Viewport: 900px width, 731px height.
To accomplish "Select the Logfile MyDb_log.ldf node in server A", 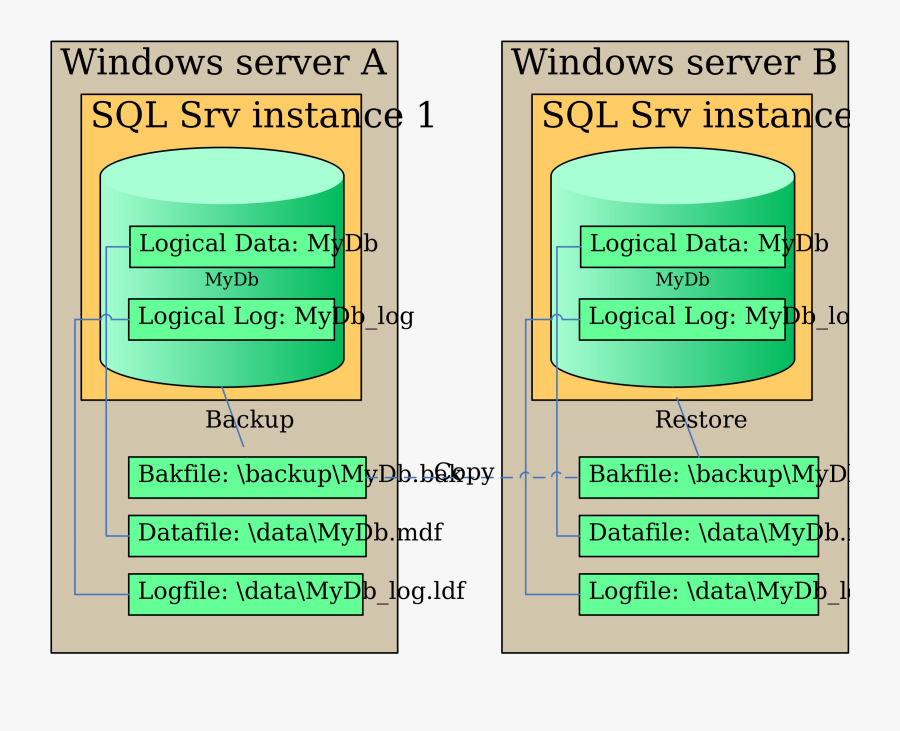I will pos(247,594).
